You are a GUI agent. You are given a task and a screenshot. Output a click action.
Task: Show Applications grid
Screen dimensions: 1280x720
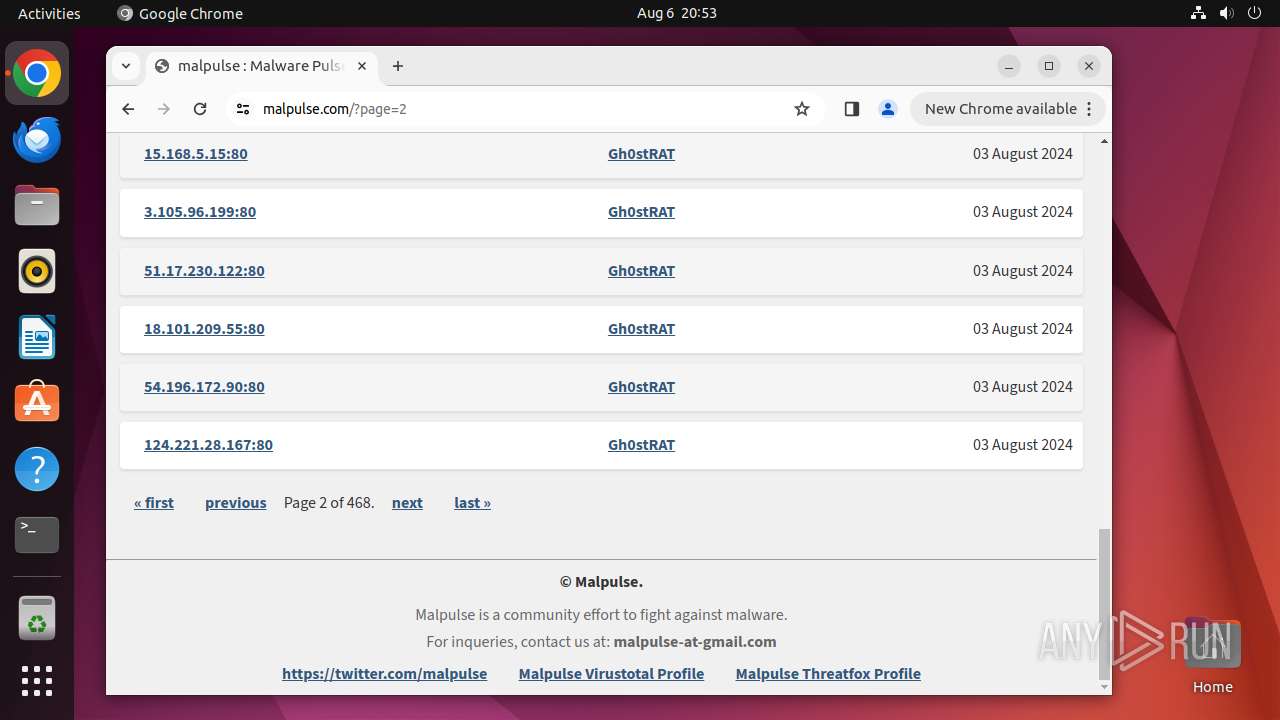click(37, 681)
